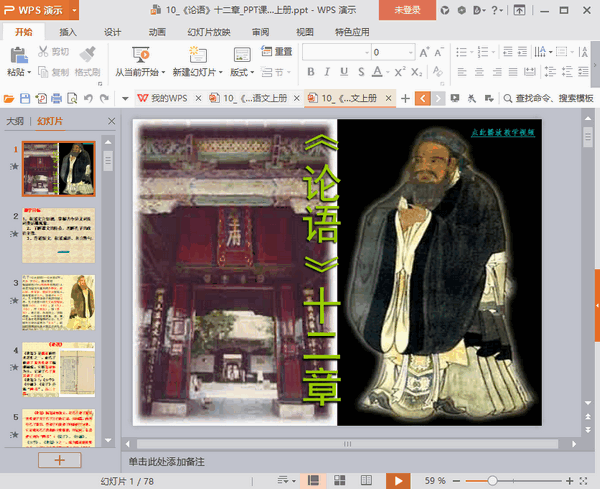Click the teaching video hyperlink on slide
The height and width of the screenshot is (489, 600).
pyautogui.click(x=502, y=132)
